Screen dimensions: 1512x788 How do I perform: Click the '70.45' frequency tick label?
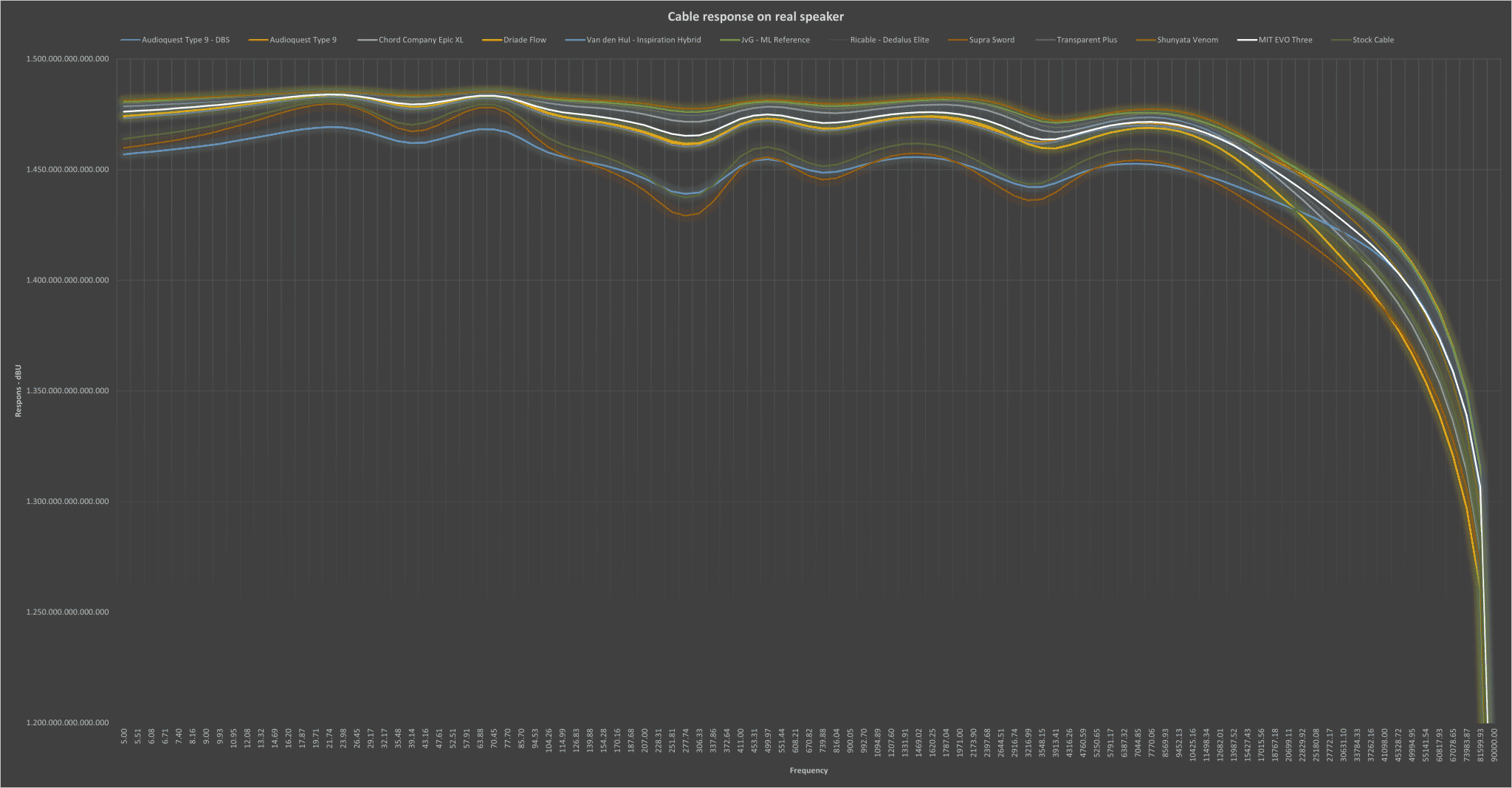pyautogui.click(x=494, y=739)
